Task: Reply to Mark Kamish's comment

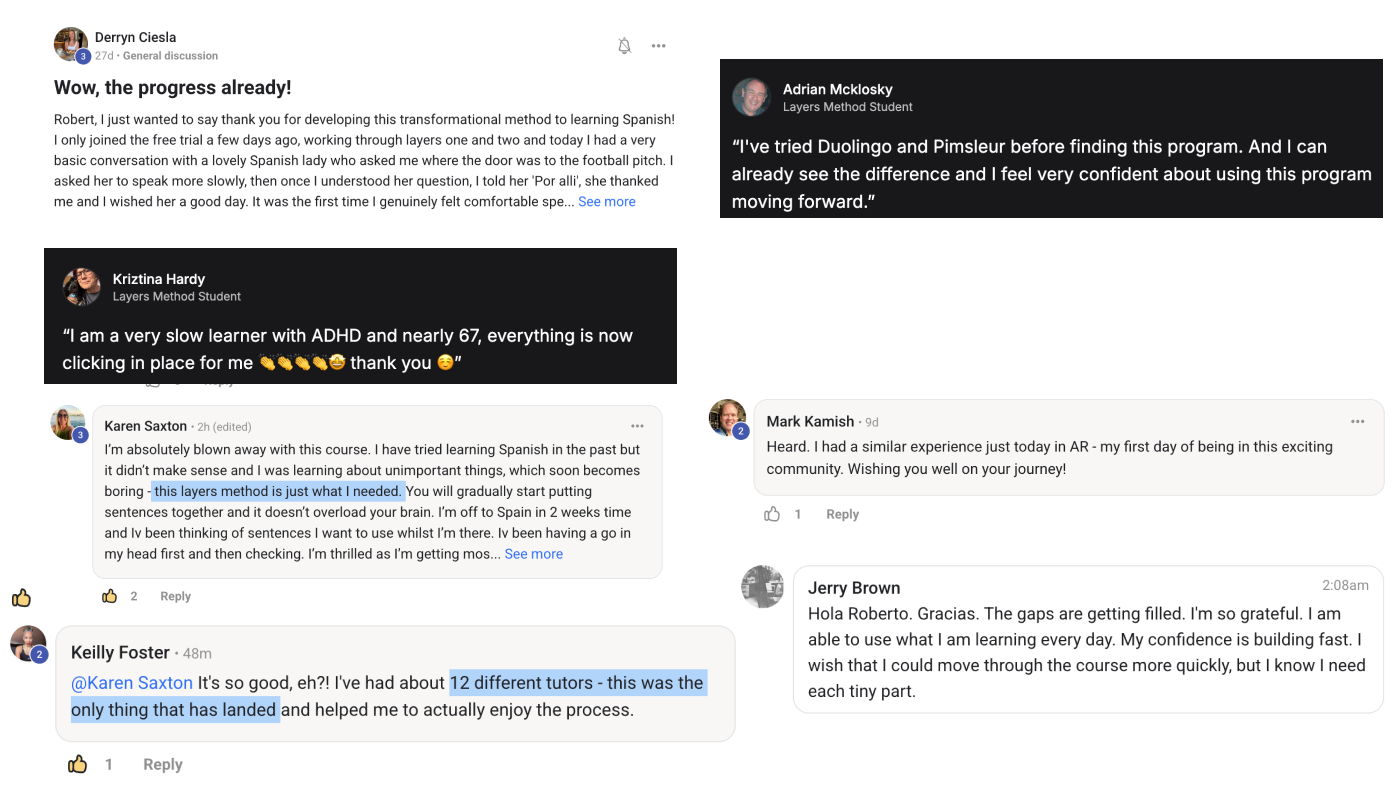Action: click(842, 514)
